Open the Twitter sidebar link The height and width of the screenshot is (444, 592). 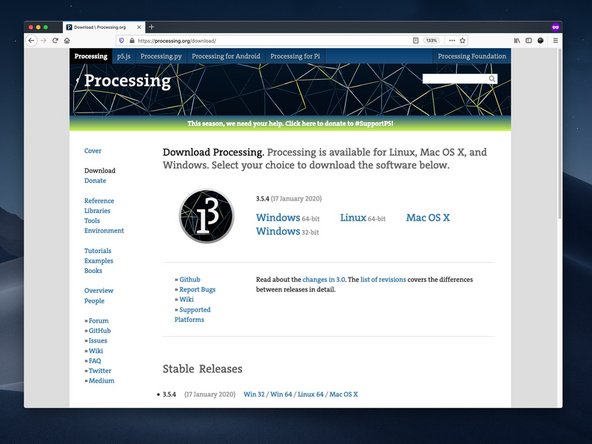coord(100,371)
